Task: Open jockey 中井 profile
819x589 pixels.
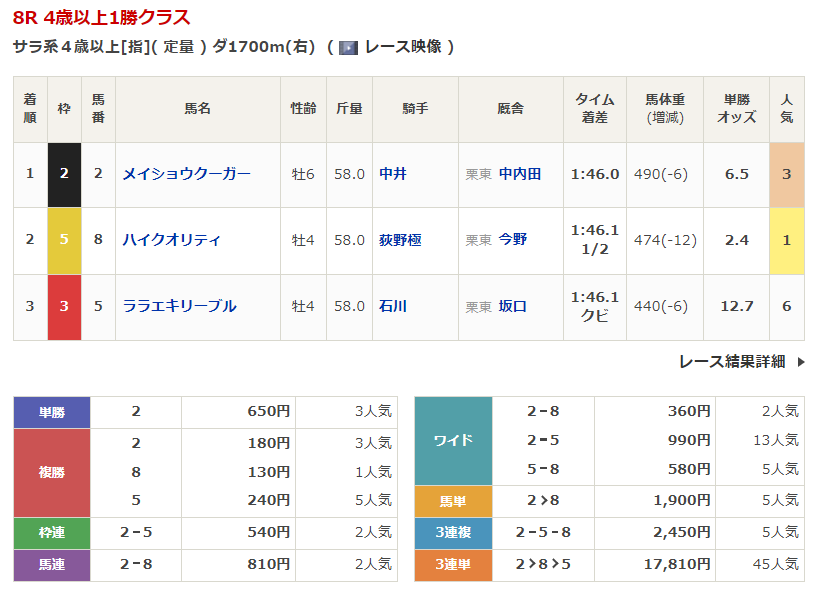Action: point(393,174)
